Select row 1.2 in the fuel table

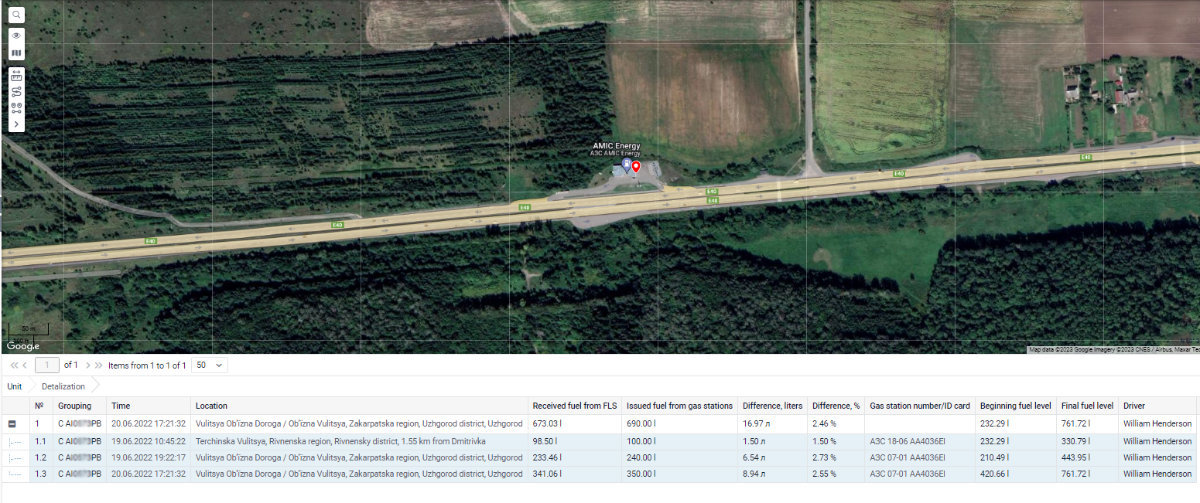click(600, 457)
